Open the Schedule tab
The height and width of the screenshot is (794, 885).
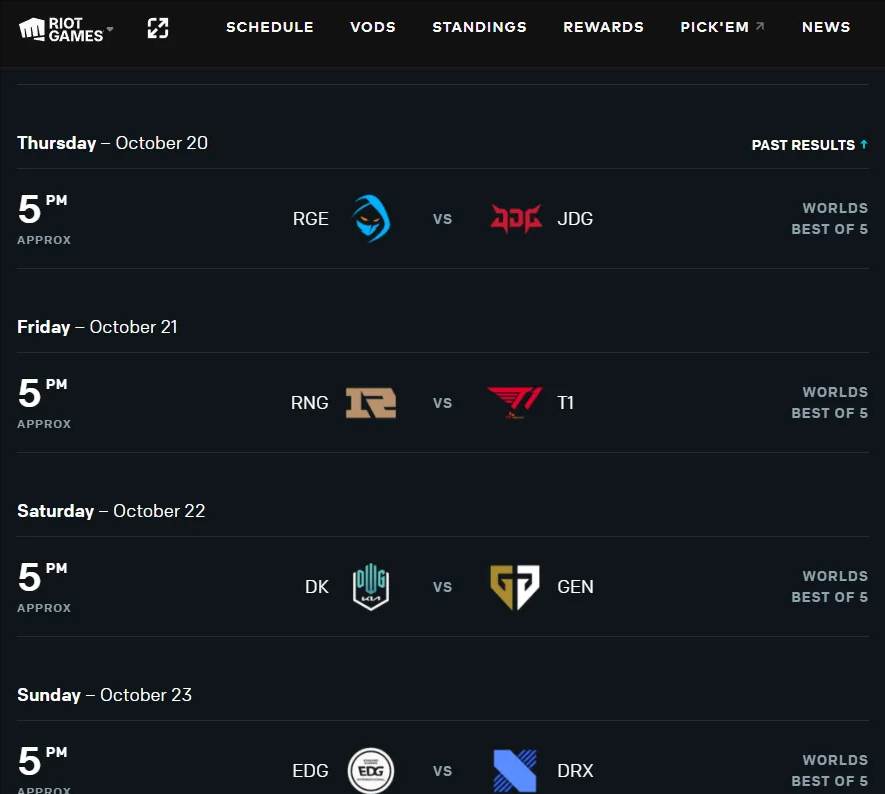pyautogui.click(x=270, y=27)
